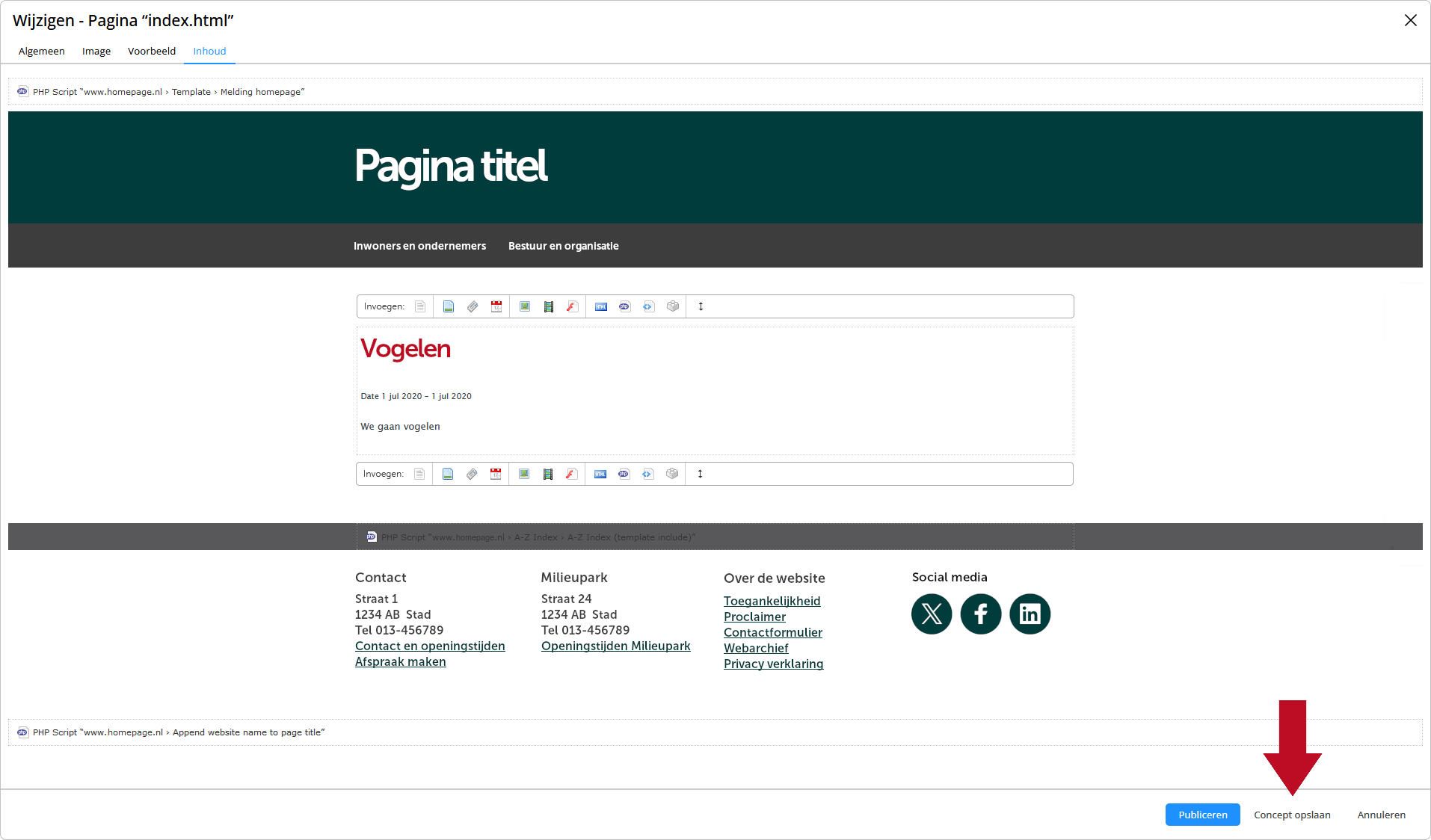This screenshot has width=1431, height=840.
Task: Insert a calendar event from the bottom Invoegen toolbar
Action: coord(496,474)
